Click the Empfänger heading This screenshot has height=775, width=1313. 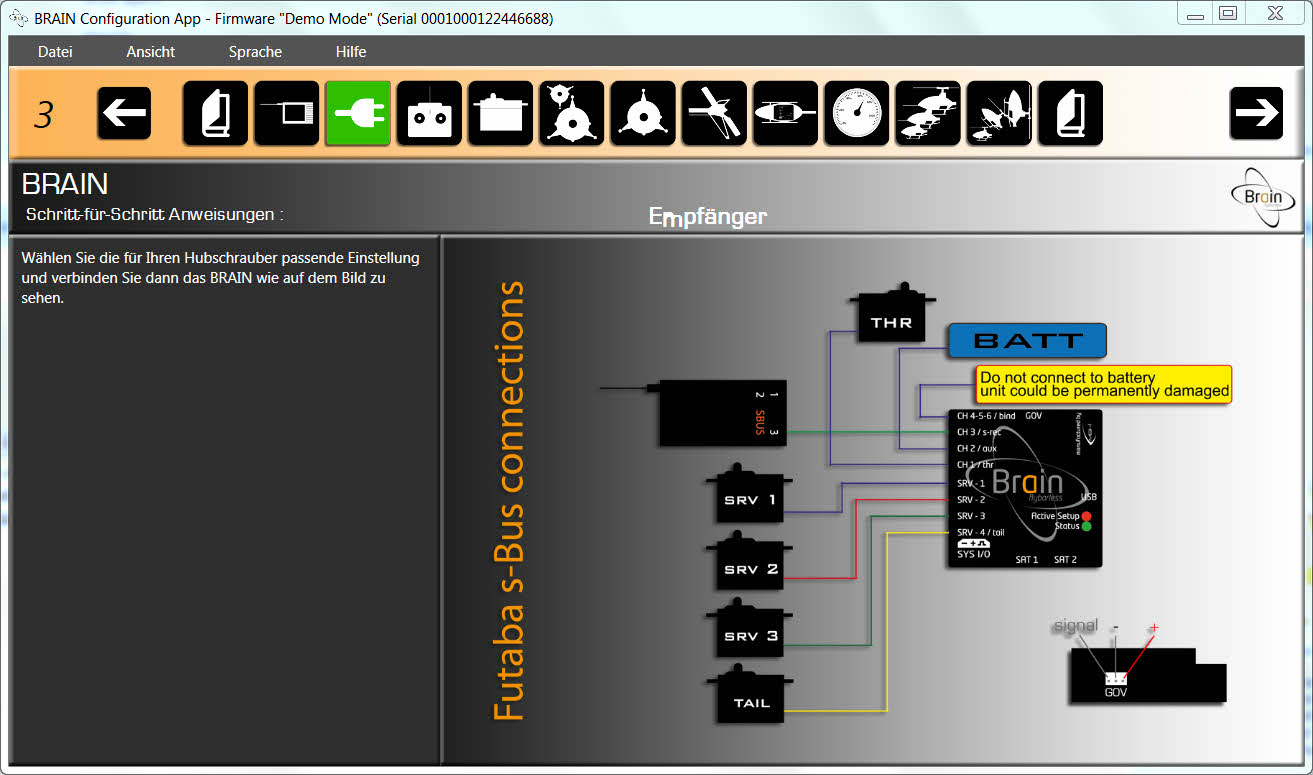point(708,216)
